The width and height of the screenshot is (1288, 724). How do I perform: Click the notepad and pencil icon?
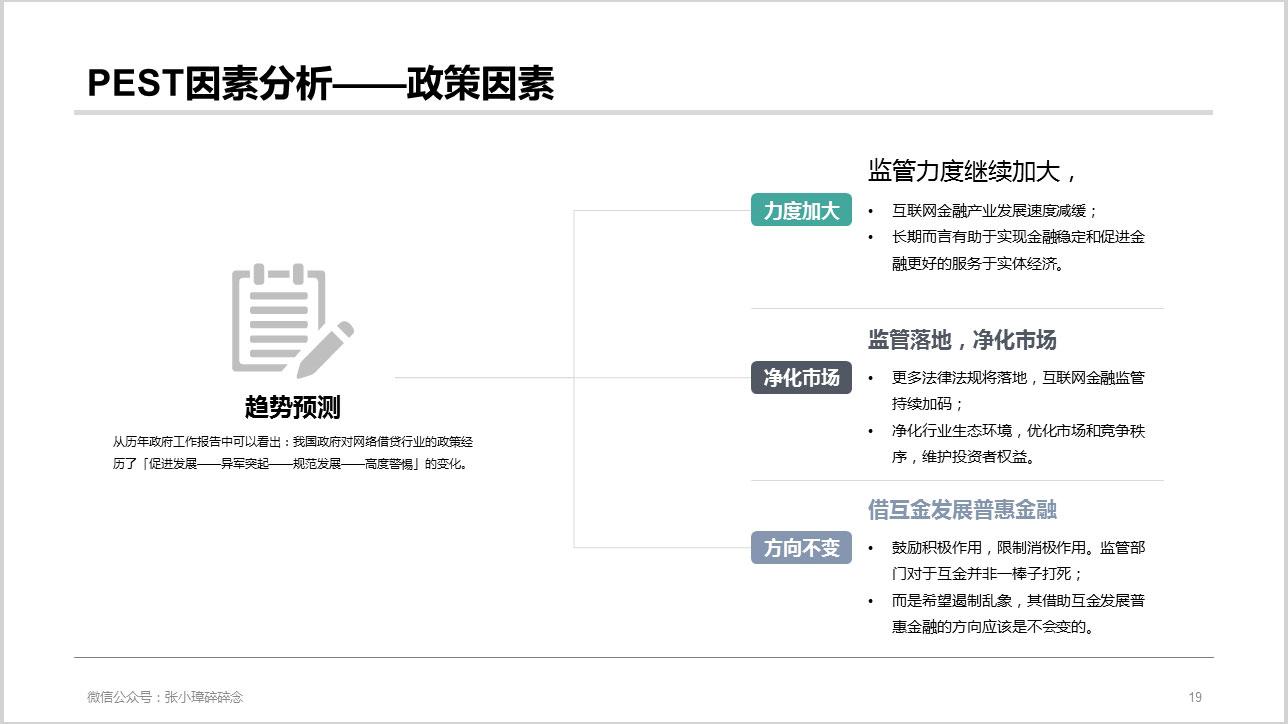[293, 320]
